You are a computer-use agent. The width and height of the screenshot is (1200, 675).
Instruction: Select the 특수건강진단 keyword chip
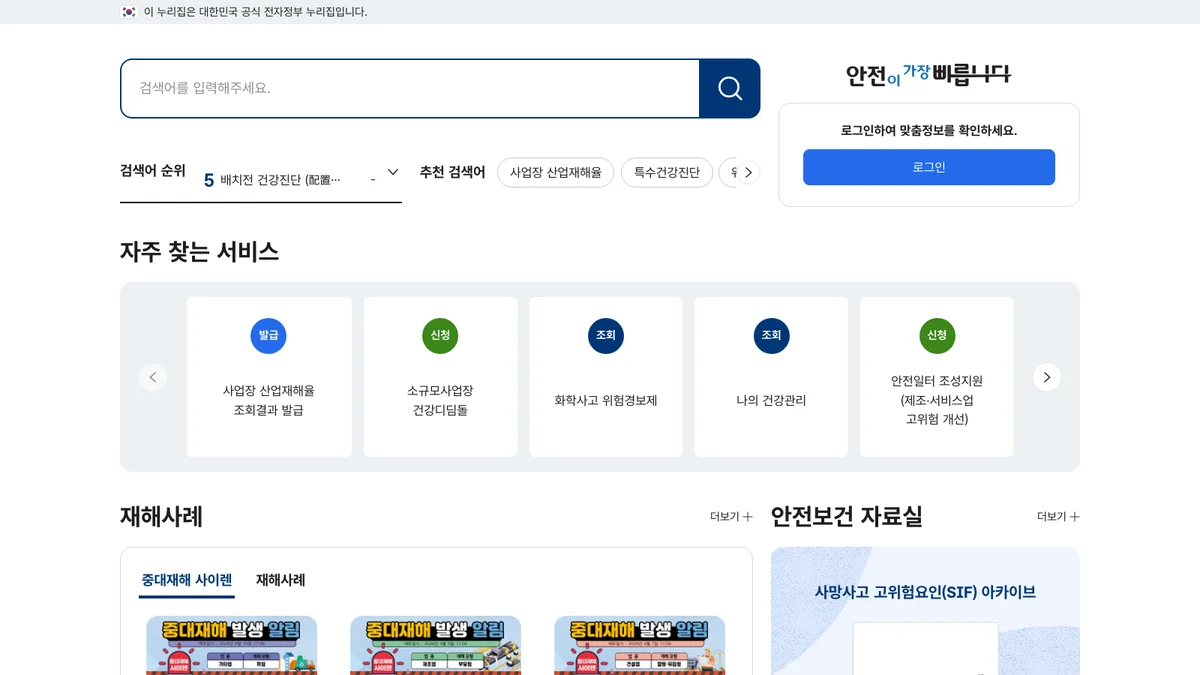[x=666, y=173]
